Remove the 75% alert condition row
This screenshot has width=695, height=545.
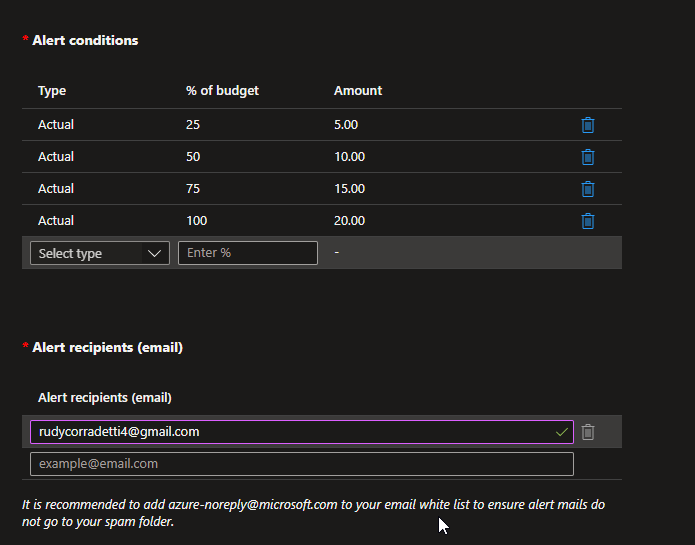pyautogui.click(x=588, y=189)
